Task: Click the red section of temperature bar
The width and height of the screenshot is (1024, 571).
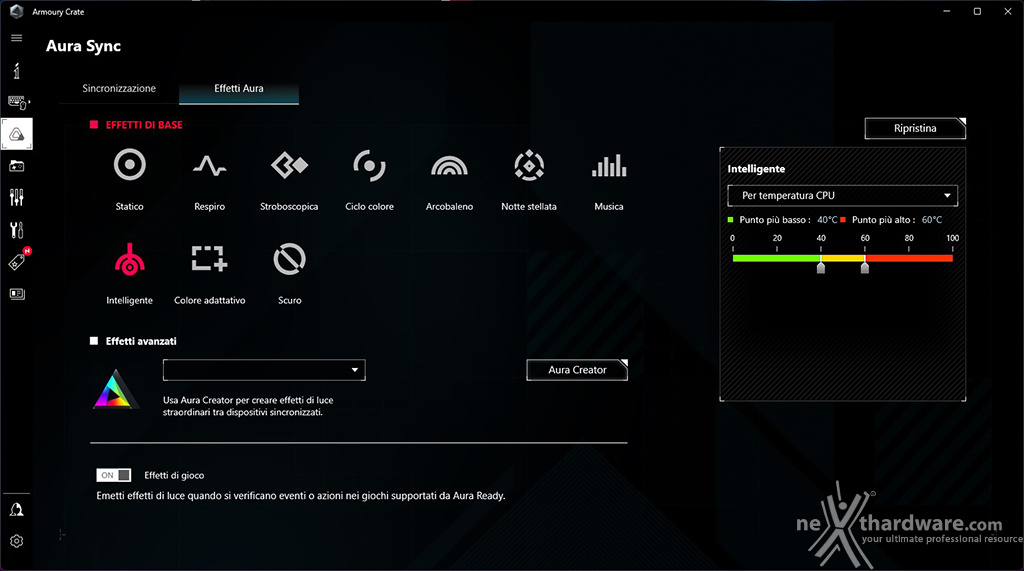Action: coord(908,258)
